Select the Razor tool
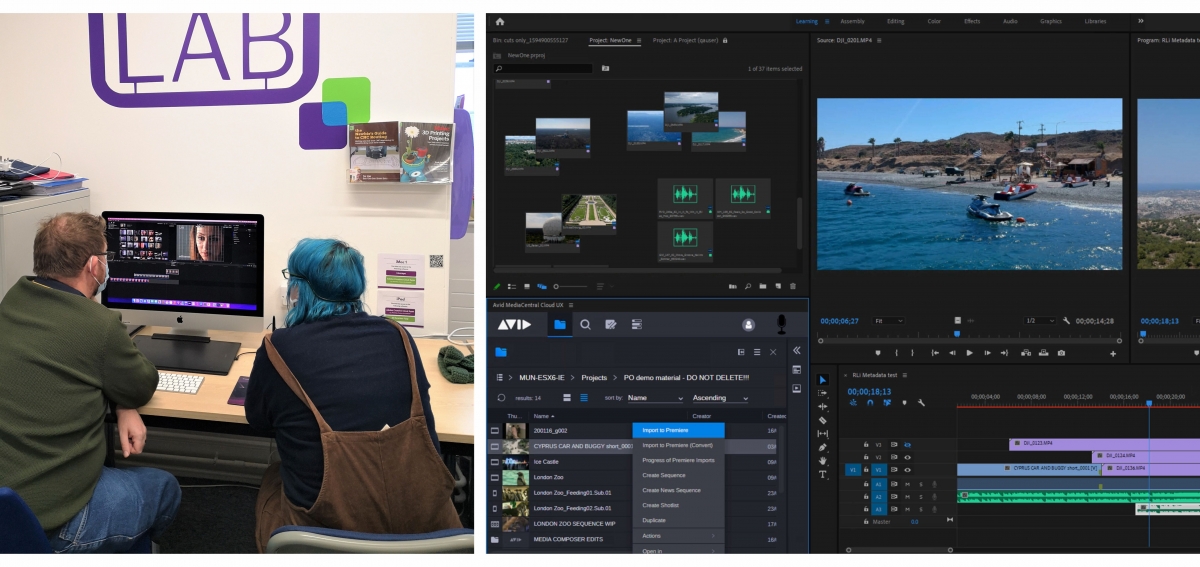This screenshot has height=567, width=1200. pyautogui.click(x=823, y=420)
